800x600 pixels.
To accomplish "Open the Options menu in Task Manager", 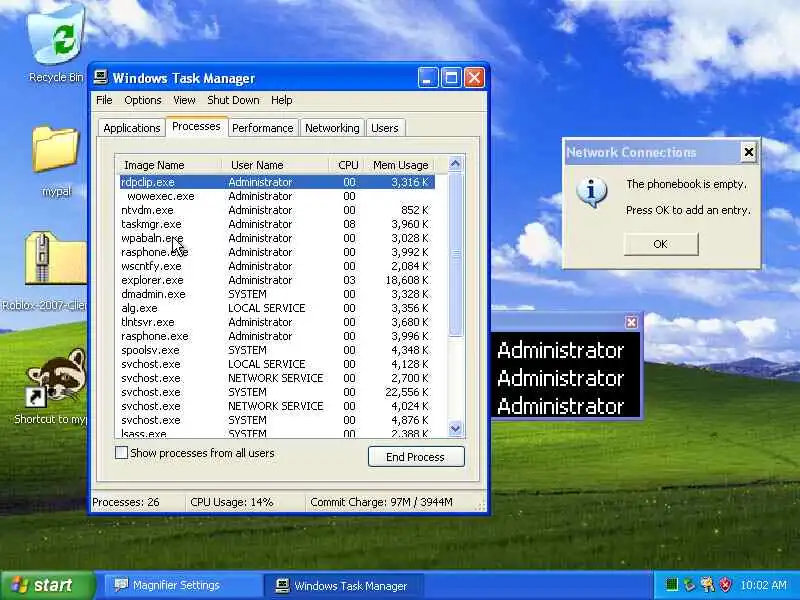I will [143, 100].
